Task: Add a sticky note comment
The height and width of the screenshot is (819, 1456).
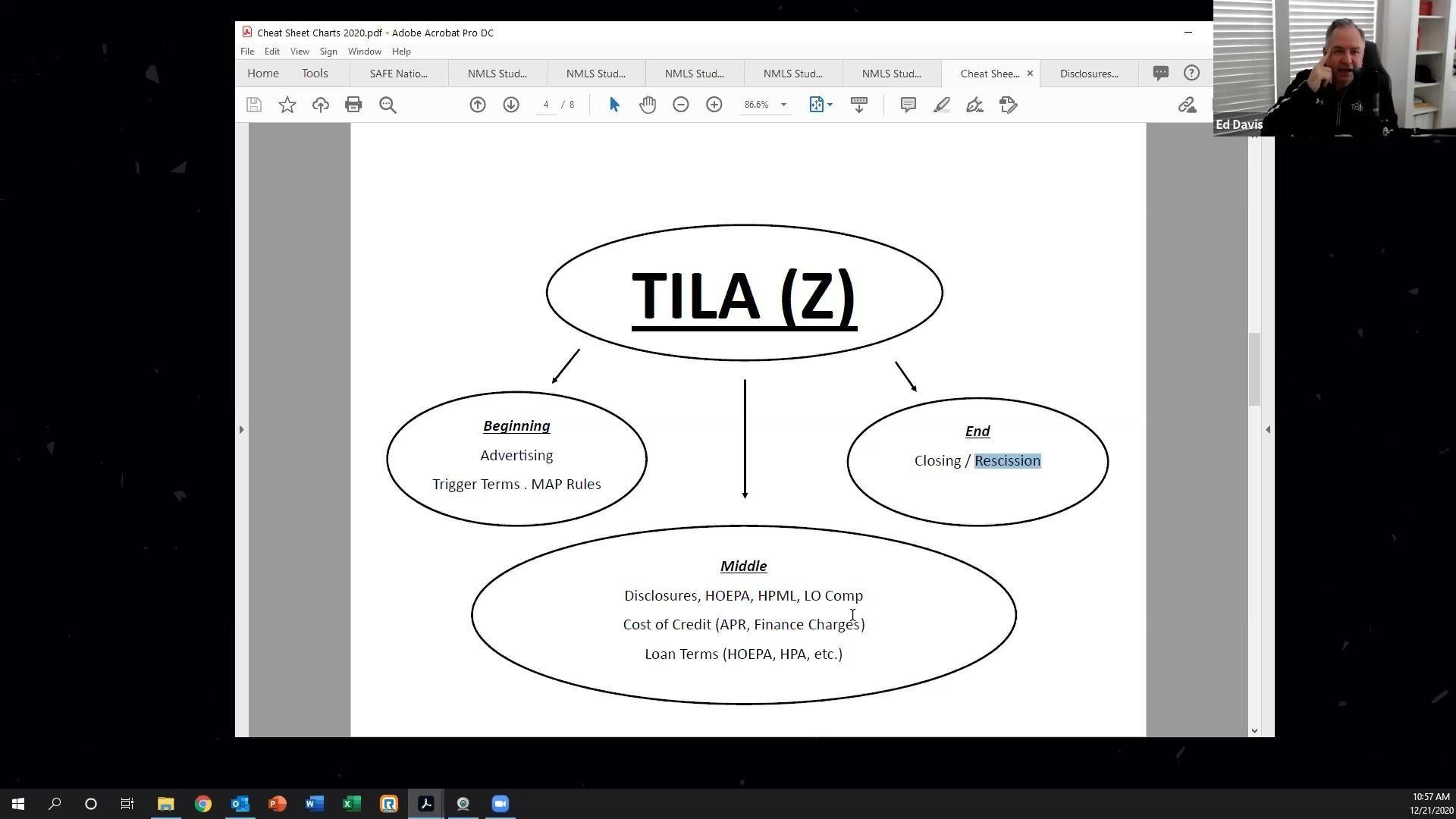Action: coord(908,105)
